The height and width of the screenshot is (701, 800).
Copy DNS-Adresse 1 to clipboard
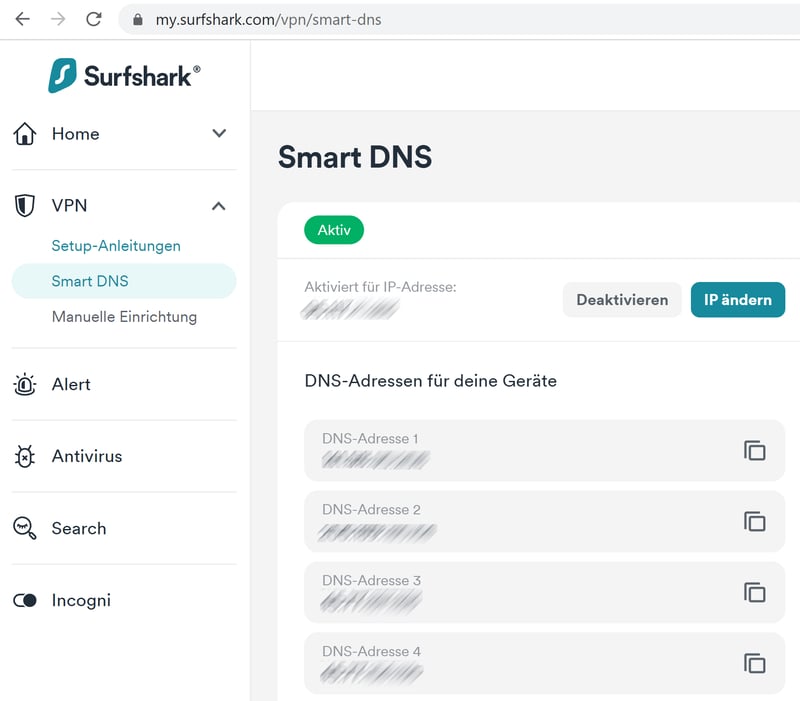tap(754, 450)
